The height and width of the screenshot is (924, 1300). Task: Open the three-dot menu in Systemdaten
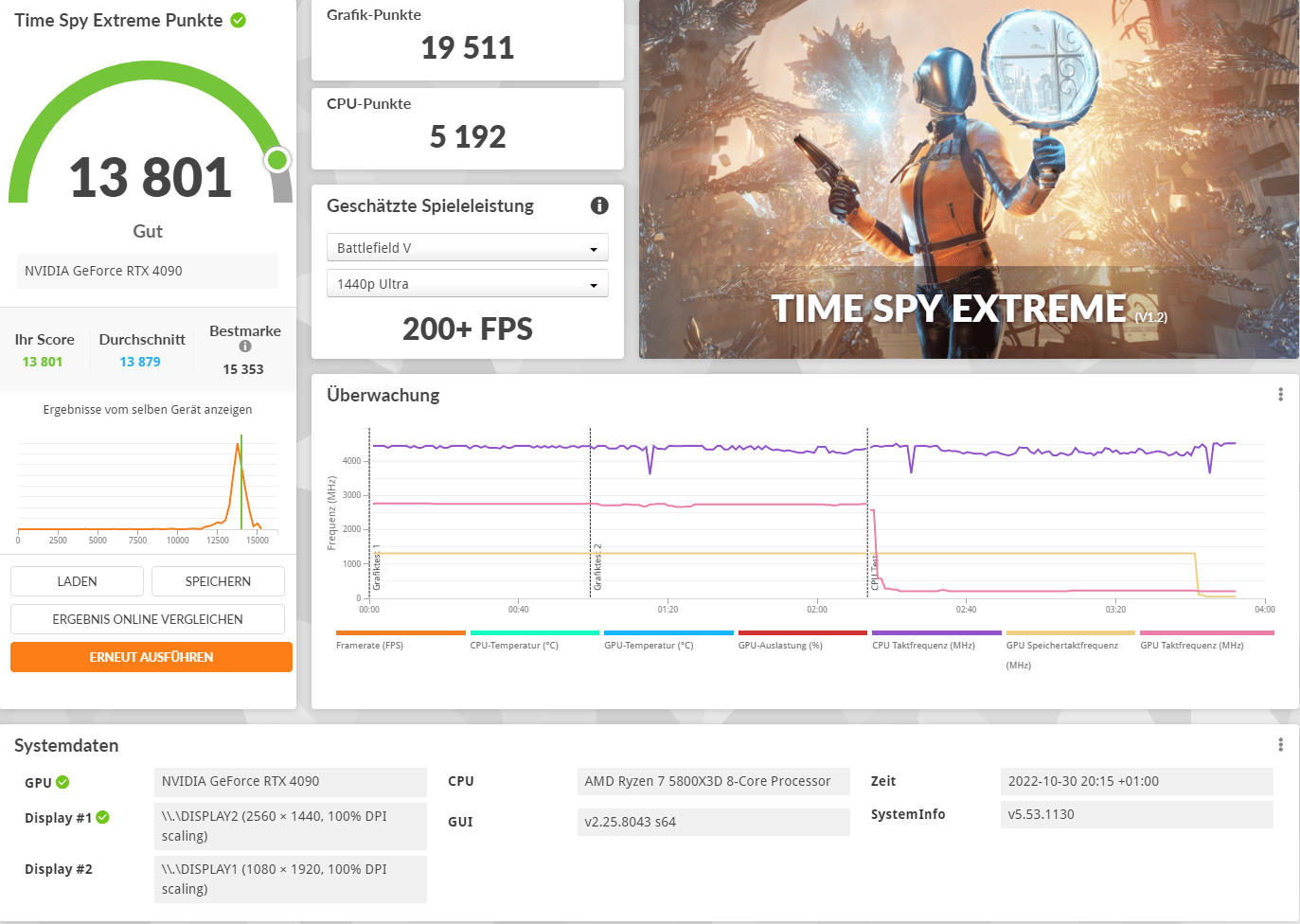(1280, 745)
